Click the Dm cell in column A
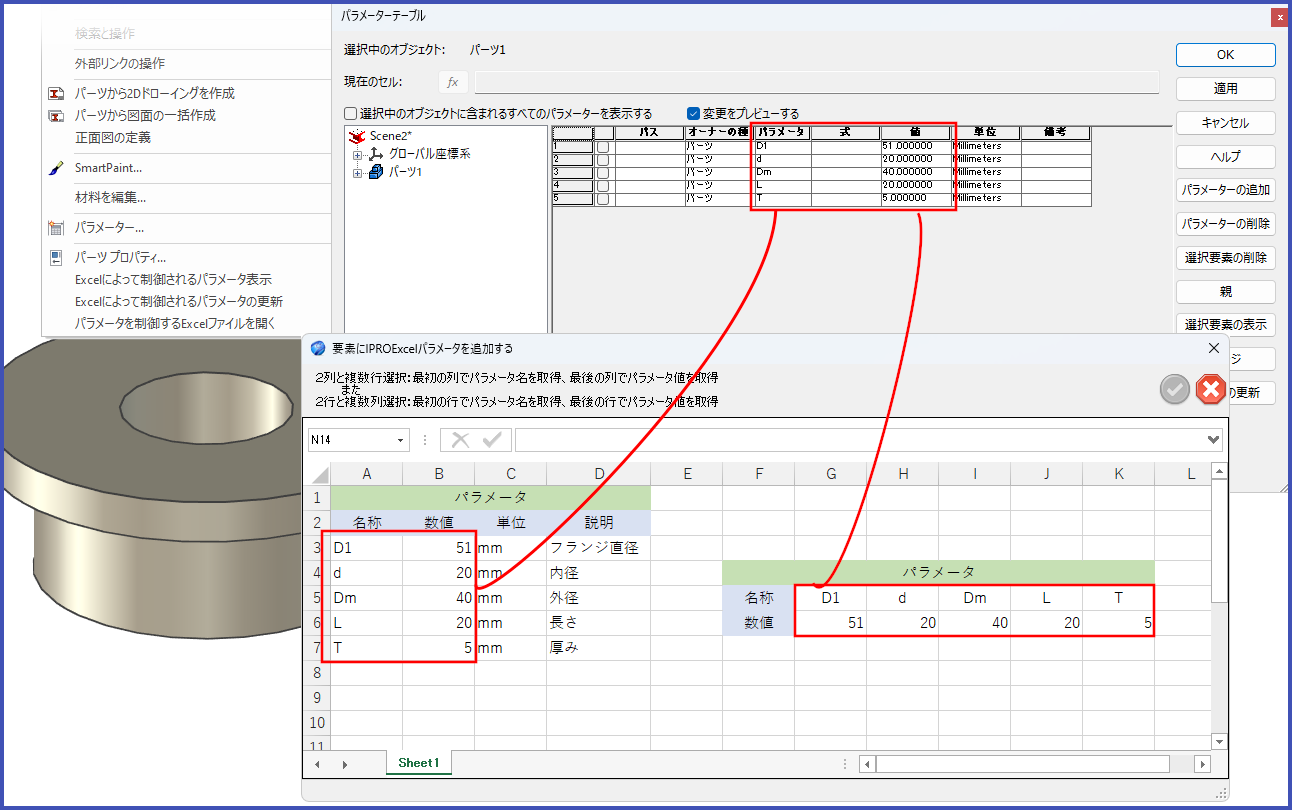This screenshot has height=810, width=1292. [x=367, y=598]
